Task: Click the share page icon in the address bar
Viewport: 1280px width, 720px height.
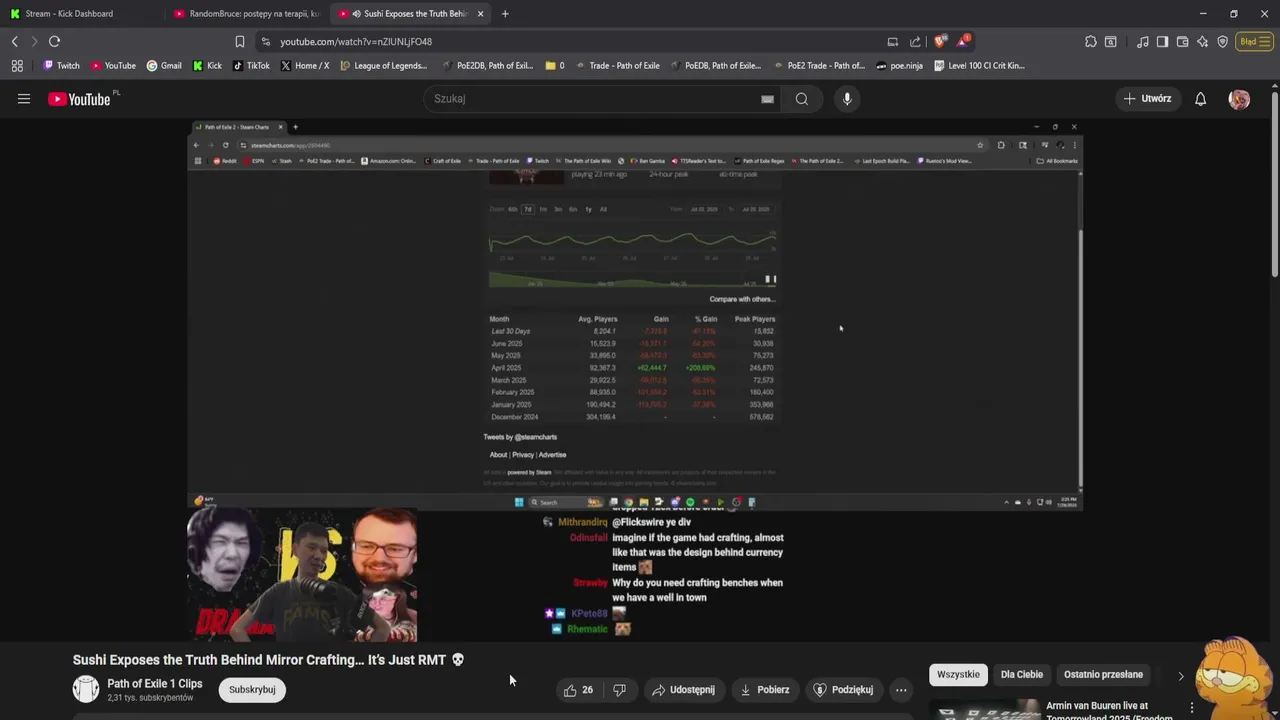Action: click(x=915, y=42)
